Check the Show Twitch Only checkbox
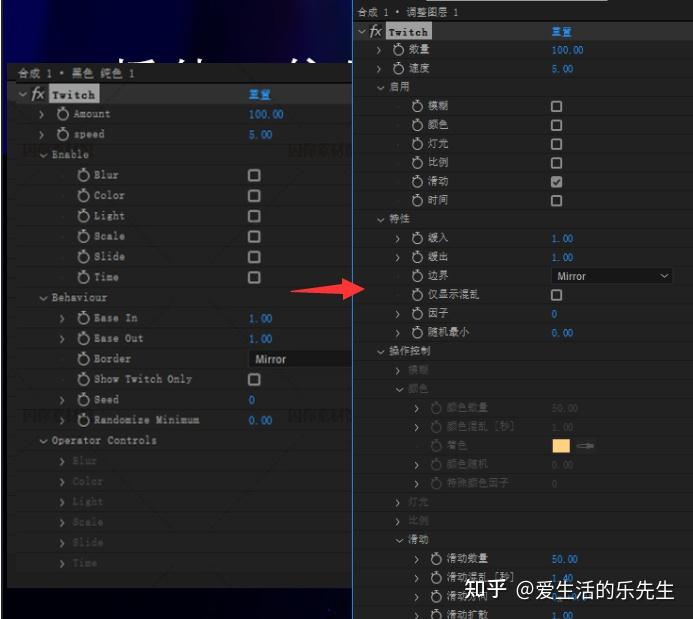The height and width of the screenshot is (619, 693). [254, 380]
